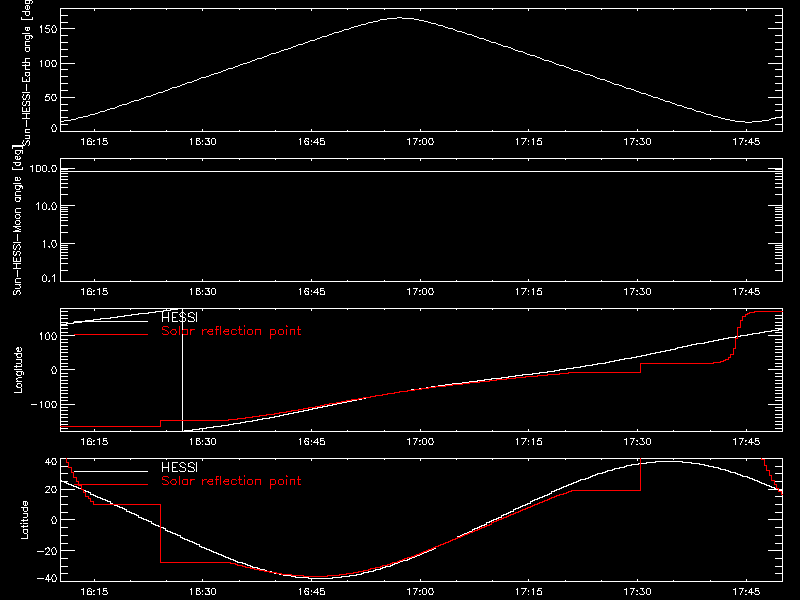Click the 100 tick of Longitude plot
Viewport: 800px width, 600px height.
pos(47,336)
